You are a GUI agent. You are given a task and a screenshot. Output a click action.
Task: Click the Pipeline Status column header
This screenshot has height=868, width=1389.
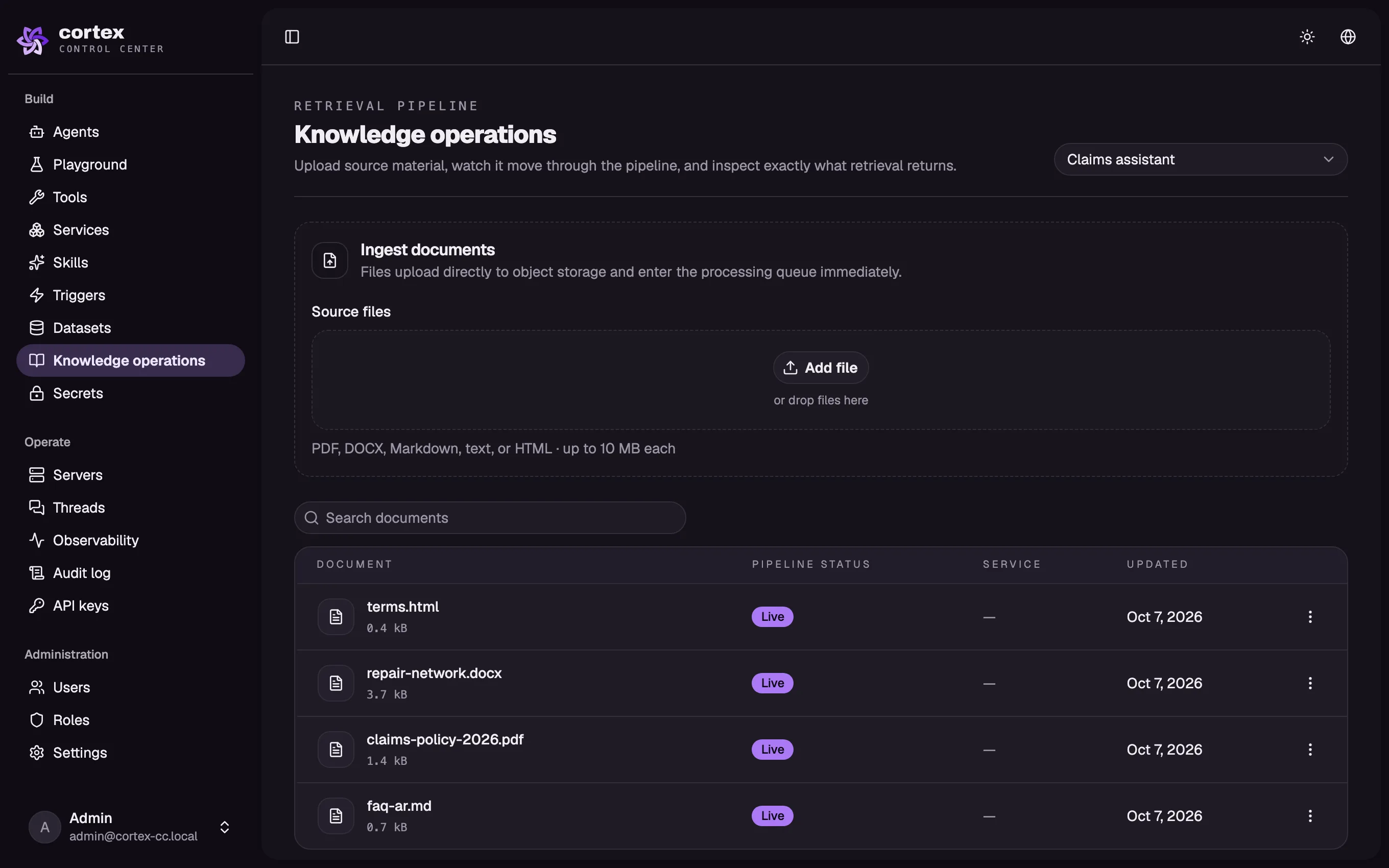point(811,565)
